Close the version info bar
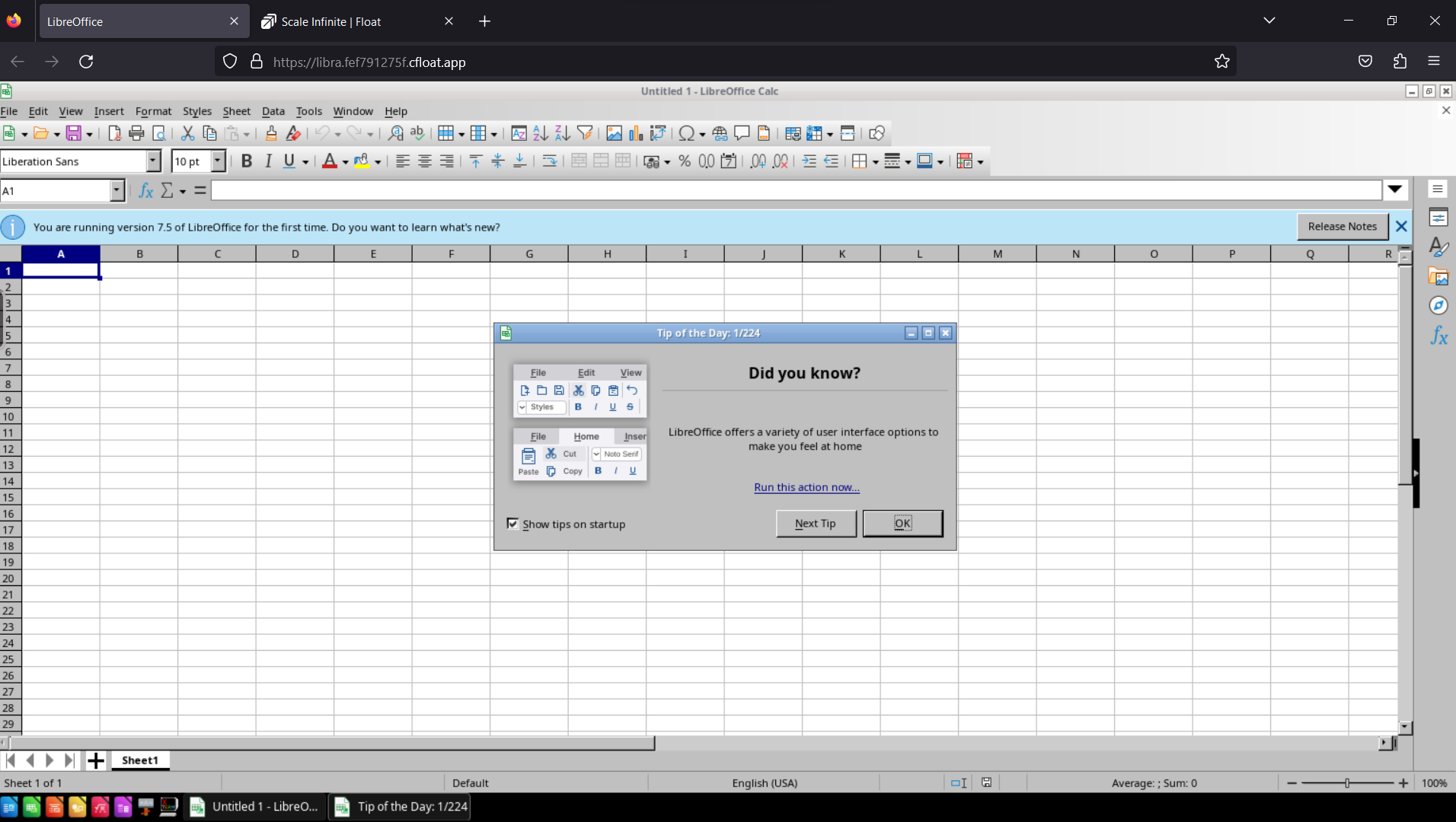This screenshot has height=822, width=1456. [x=1401, y=226]
